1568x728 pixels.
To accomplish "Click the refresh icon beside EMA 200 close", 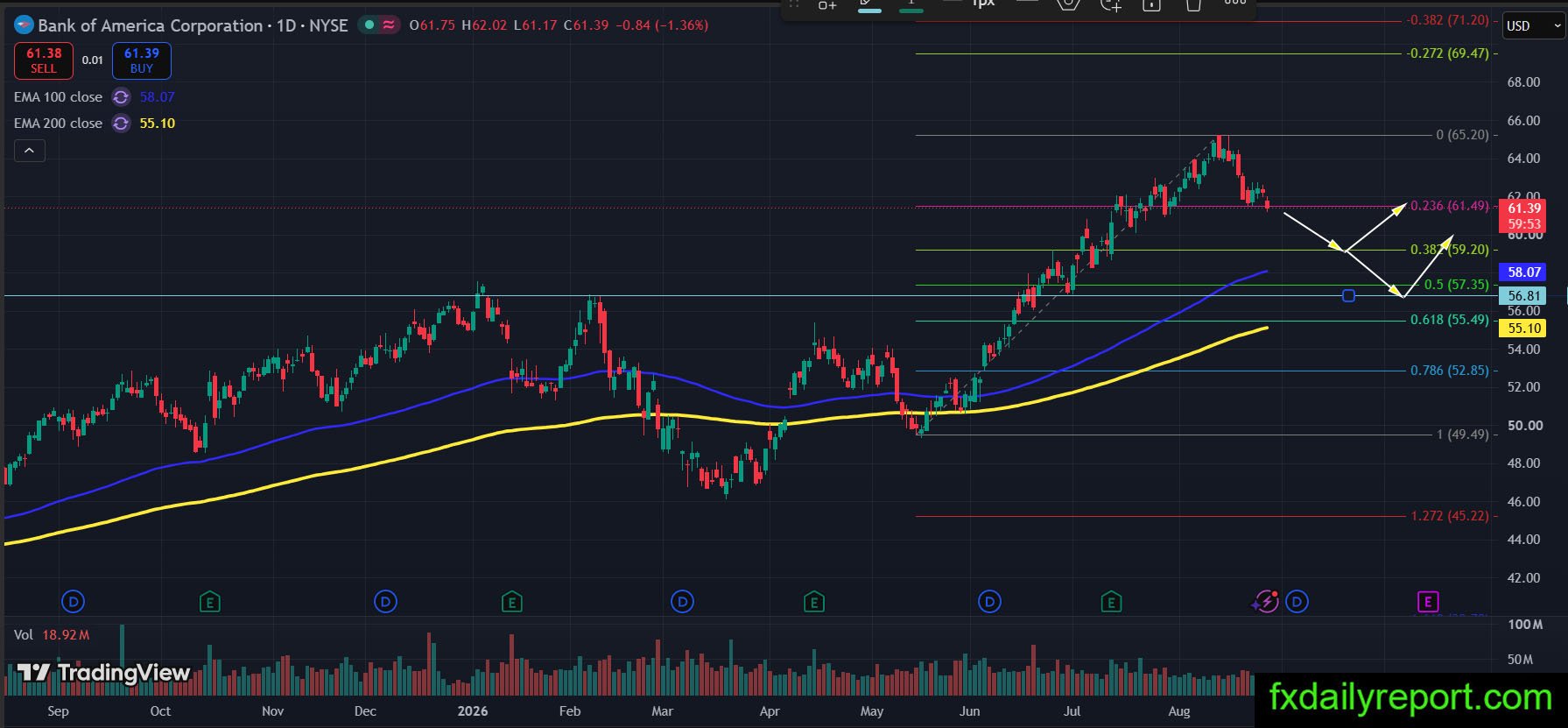I will point(121,124).
